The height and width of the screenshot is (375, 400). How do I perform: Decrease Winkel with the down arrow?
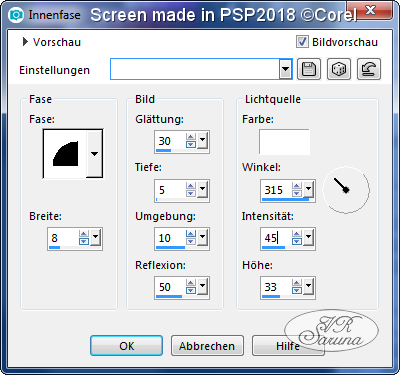tap(297, 194)
